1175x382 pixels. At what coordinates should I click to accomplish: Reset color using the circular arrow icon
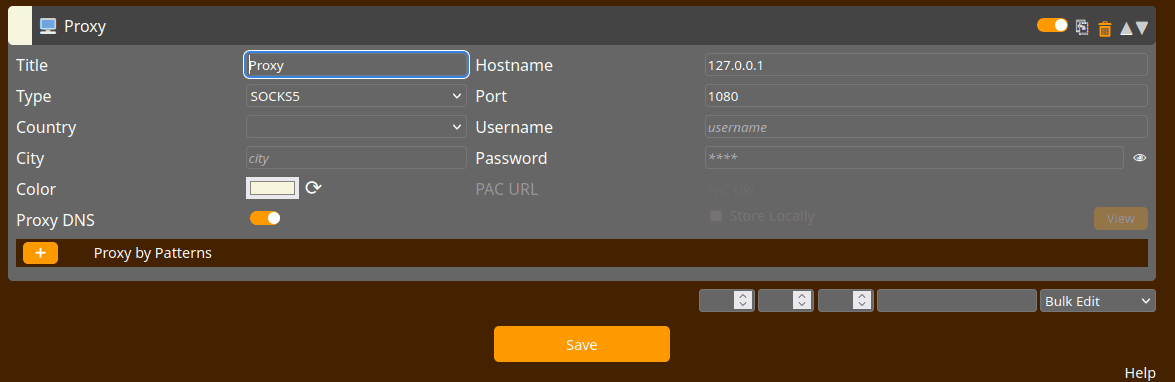[x=313, y=187]
